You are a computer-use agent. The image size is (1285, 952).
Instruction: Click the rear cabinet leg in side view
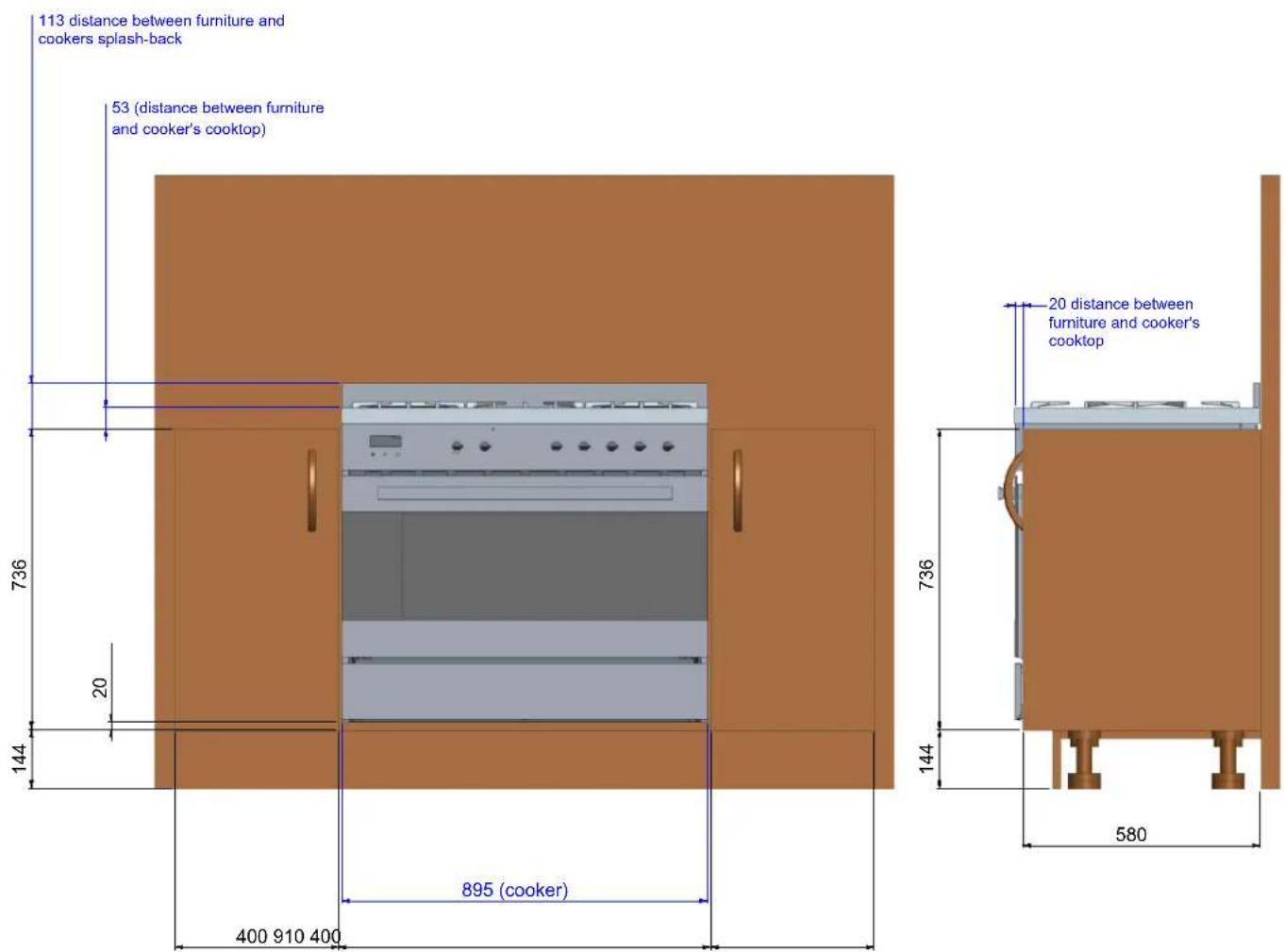click(x=1228, y=760)
